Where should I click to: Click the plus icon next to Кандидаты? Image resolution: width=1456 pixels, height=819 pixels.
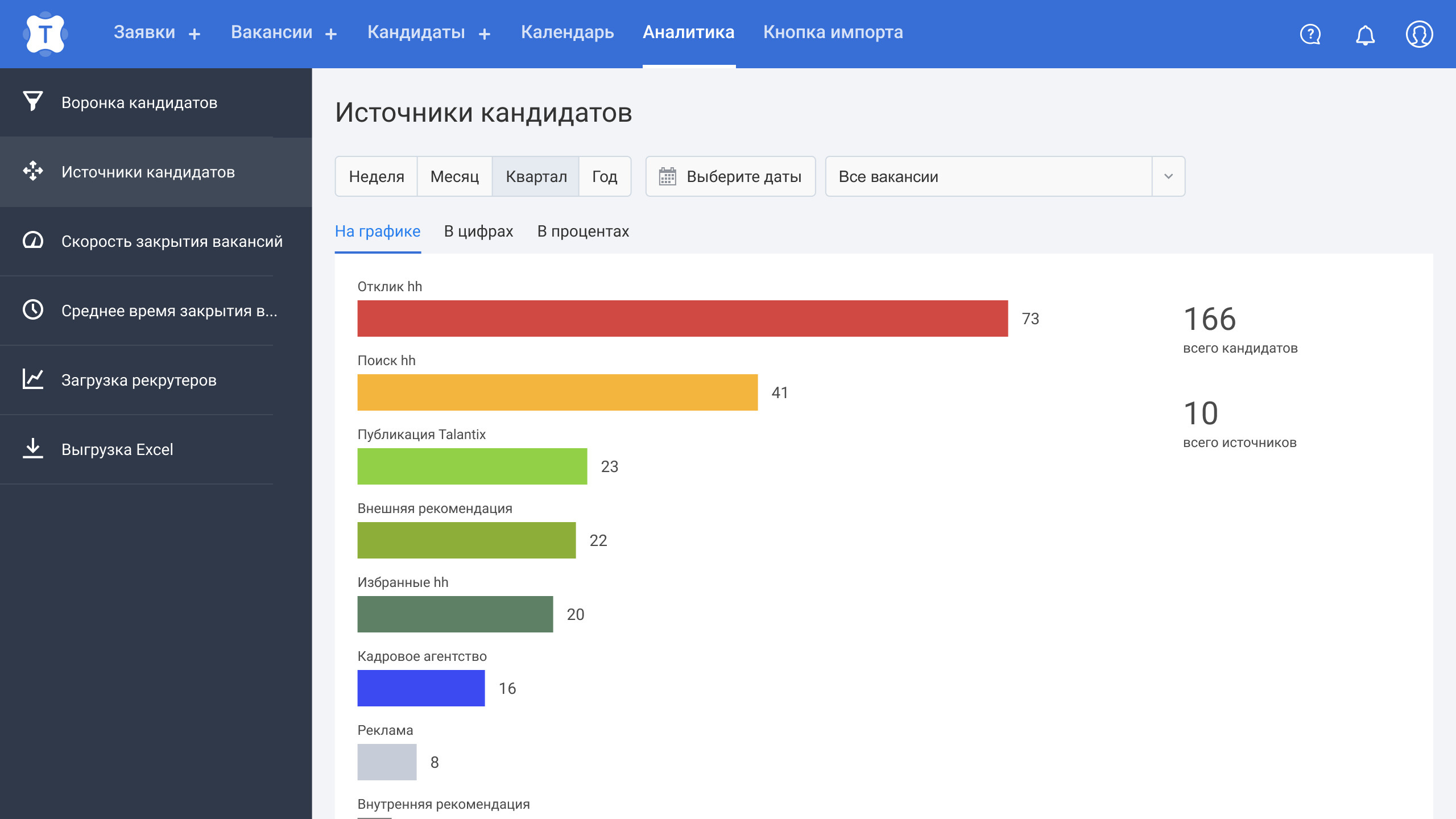(485, 34)
